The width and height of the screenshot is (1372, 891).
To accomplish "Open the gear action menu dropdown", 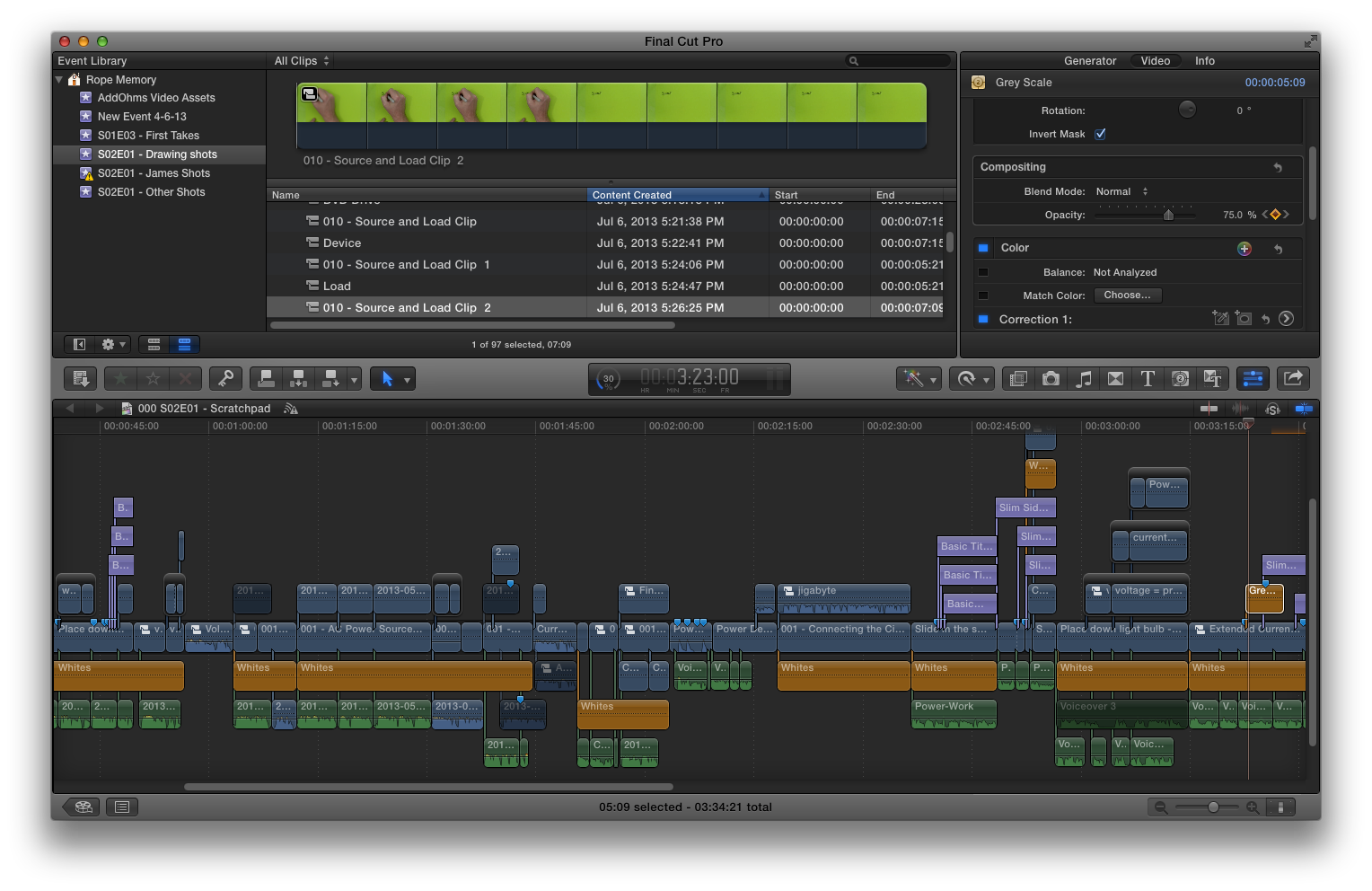I will (114, 344).
